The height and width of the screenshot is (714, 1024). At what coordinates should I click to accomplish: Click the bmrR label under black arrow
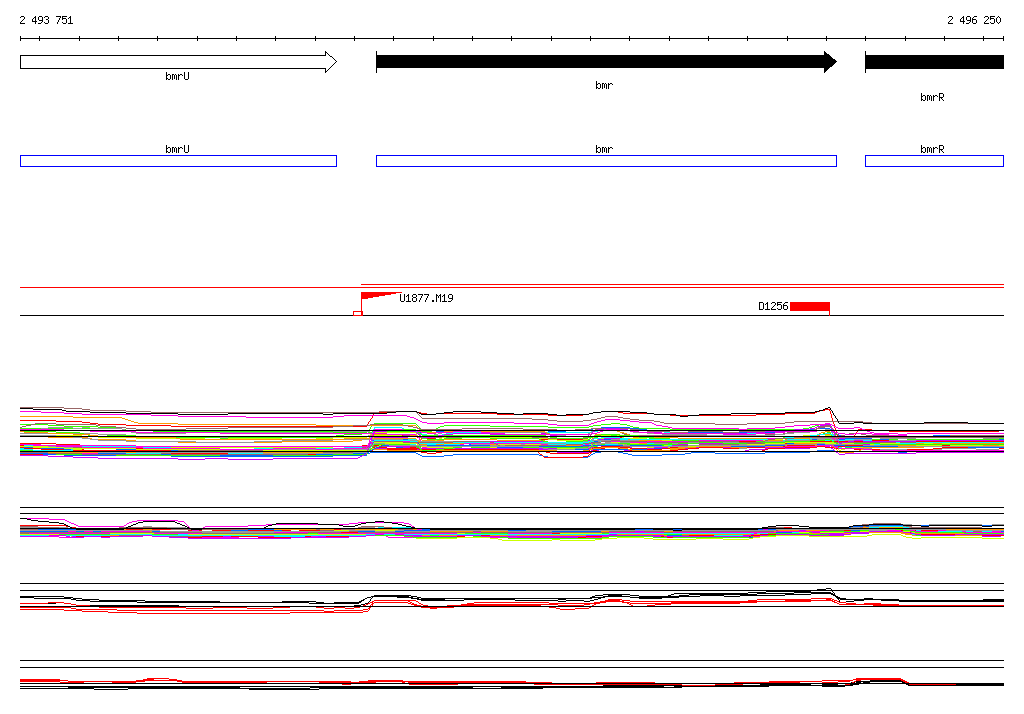(932, 97)
